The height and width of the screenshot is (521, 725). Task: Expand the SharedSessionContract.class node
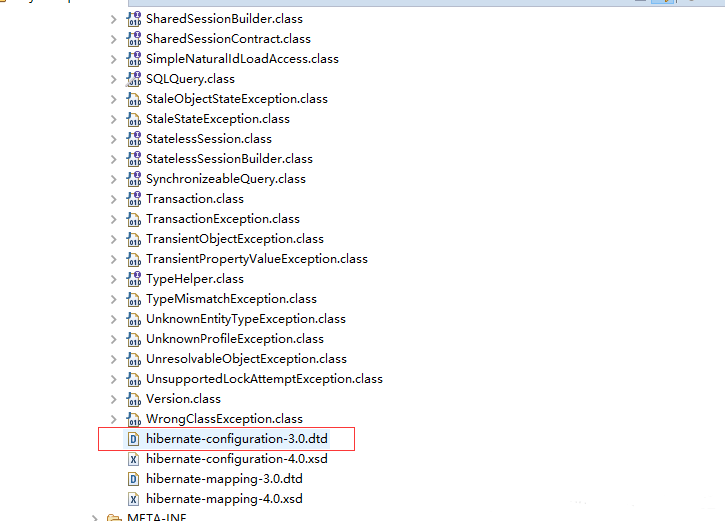[113, 39]
